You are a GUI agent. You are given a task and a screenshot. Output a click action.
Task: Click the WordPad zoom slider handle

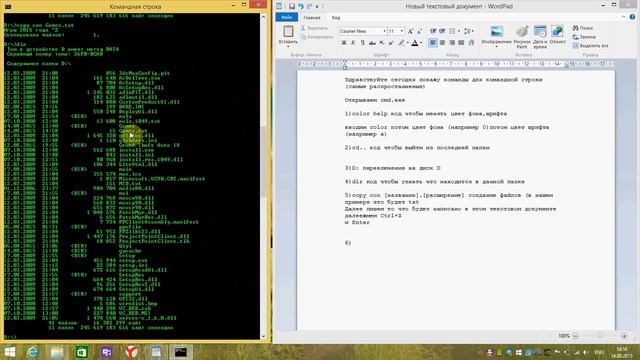600,336
